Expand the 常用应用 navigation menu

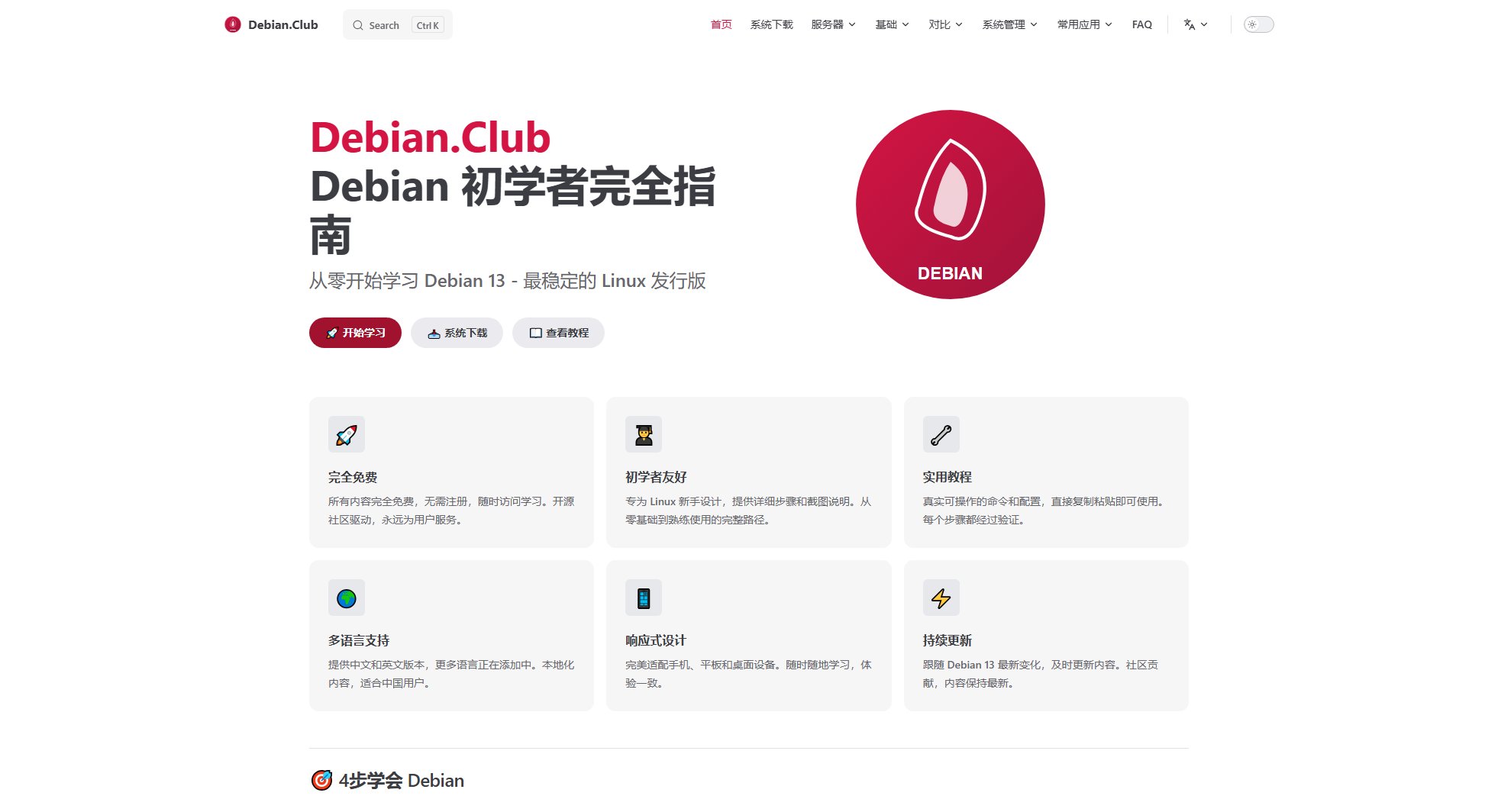click(1085, 24)
